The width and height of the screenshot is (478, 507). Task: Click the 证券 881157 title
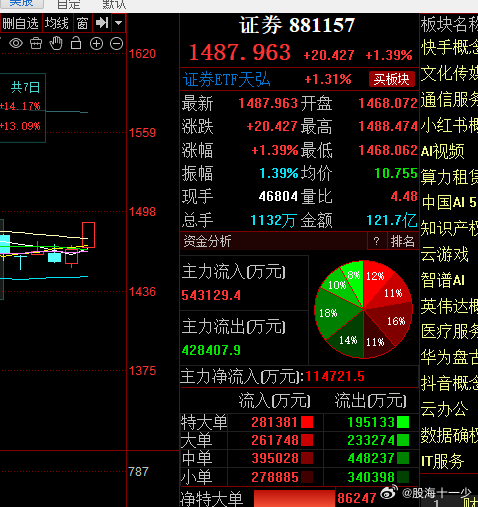click(x=297, y=25)
